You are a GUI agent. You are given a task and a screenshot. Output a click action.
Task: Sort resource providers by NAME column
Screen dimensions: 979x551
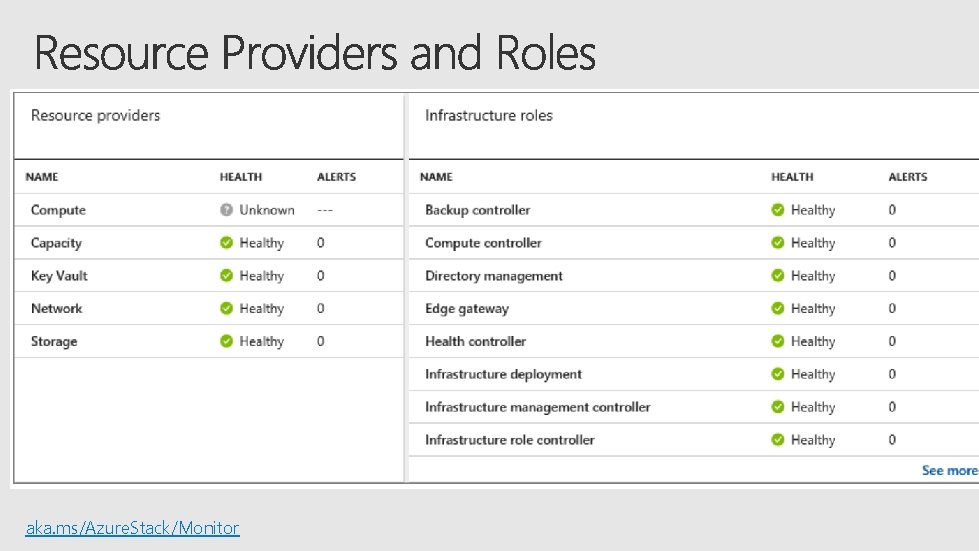(42, 177)
